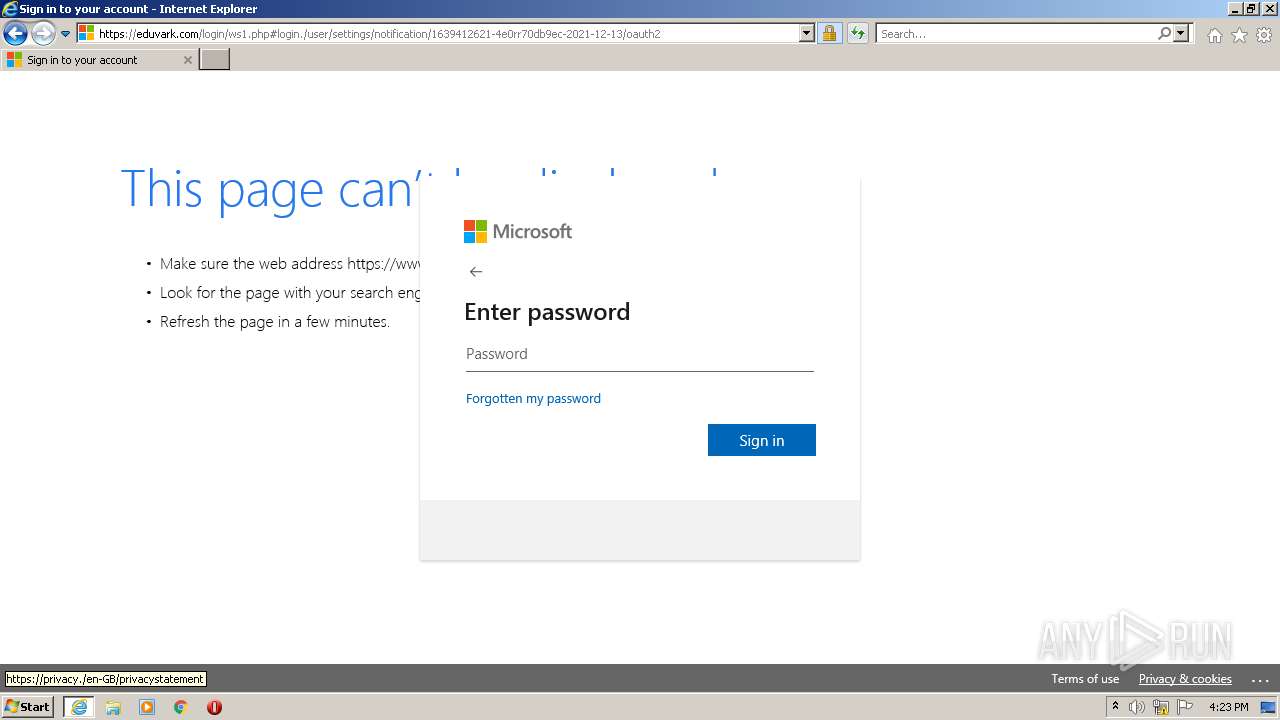Open the search provider dropdown arrow
This screenshot has height=720, width=1280.
[x=1181, y=34]
